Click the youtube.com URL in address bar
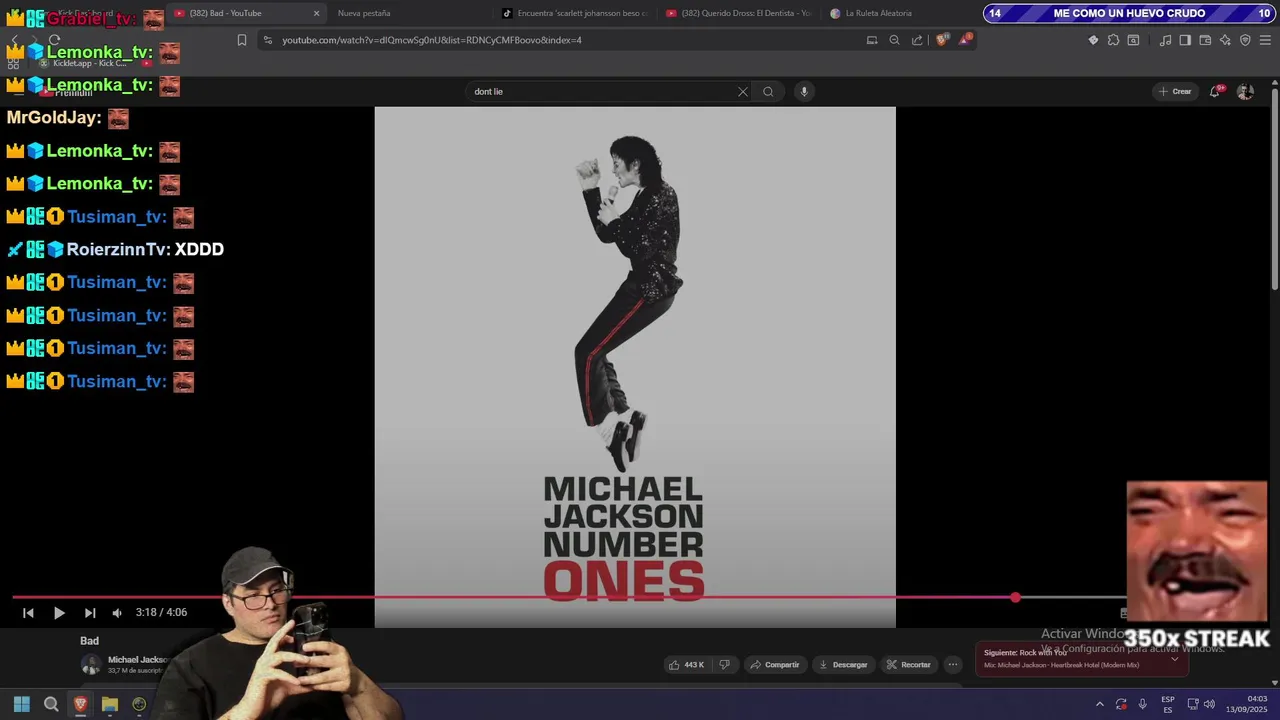1280x720 pixels. [x=431, y=40]
